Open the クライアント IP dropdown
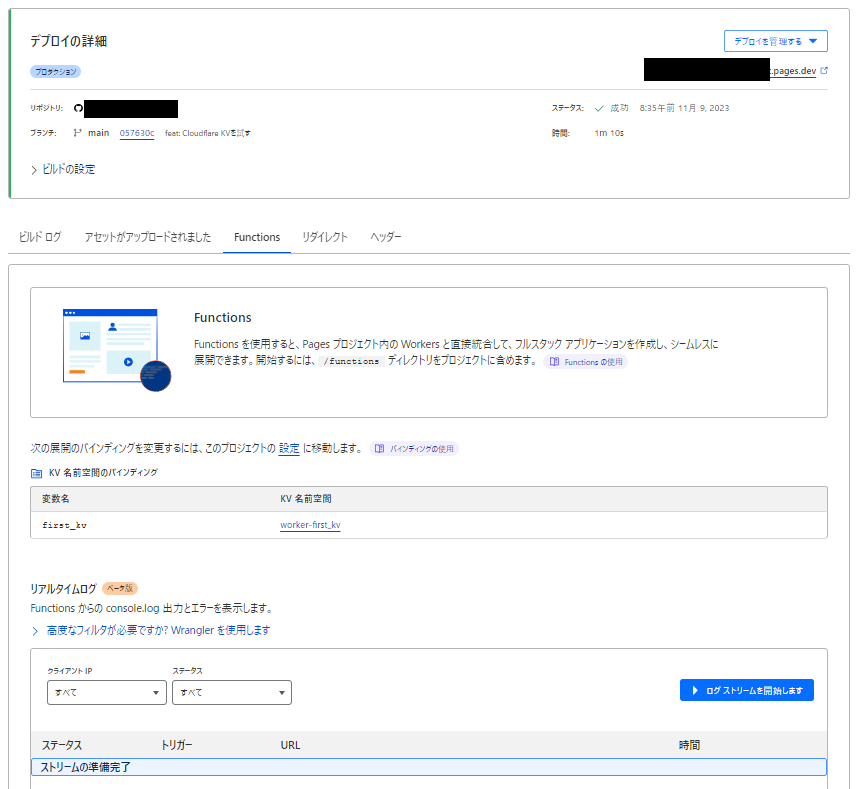Viewport: 862px width, 789px height. click(107, 692)
